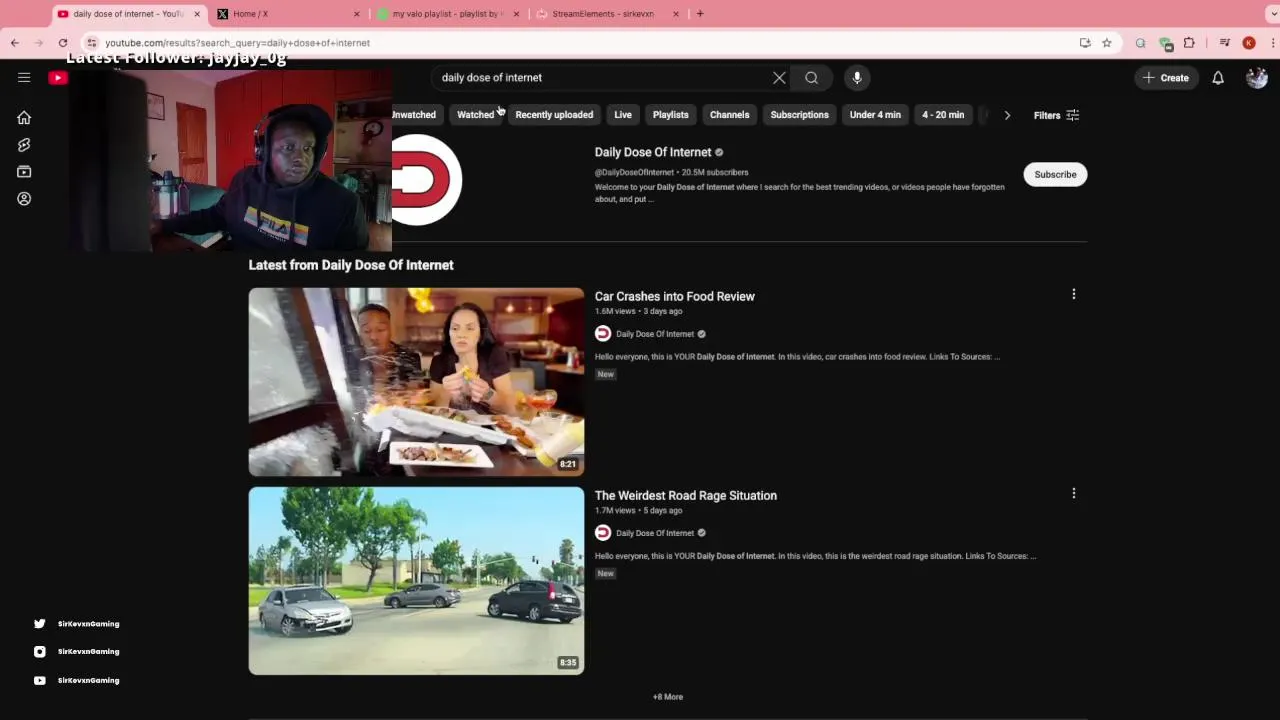This screenshot has height=720, width=1280.
Task: Expand +8 More videos
Action: (x=668, y=697)
